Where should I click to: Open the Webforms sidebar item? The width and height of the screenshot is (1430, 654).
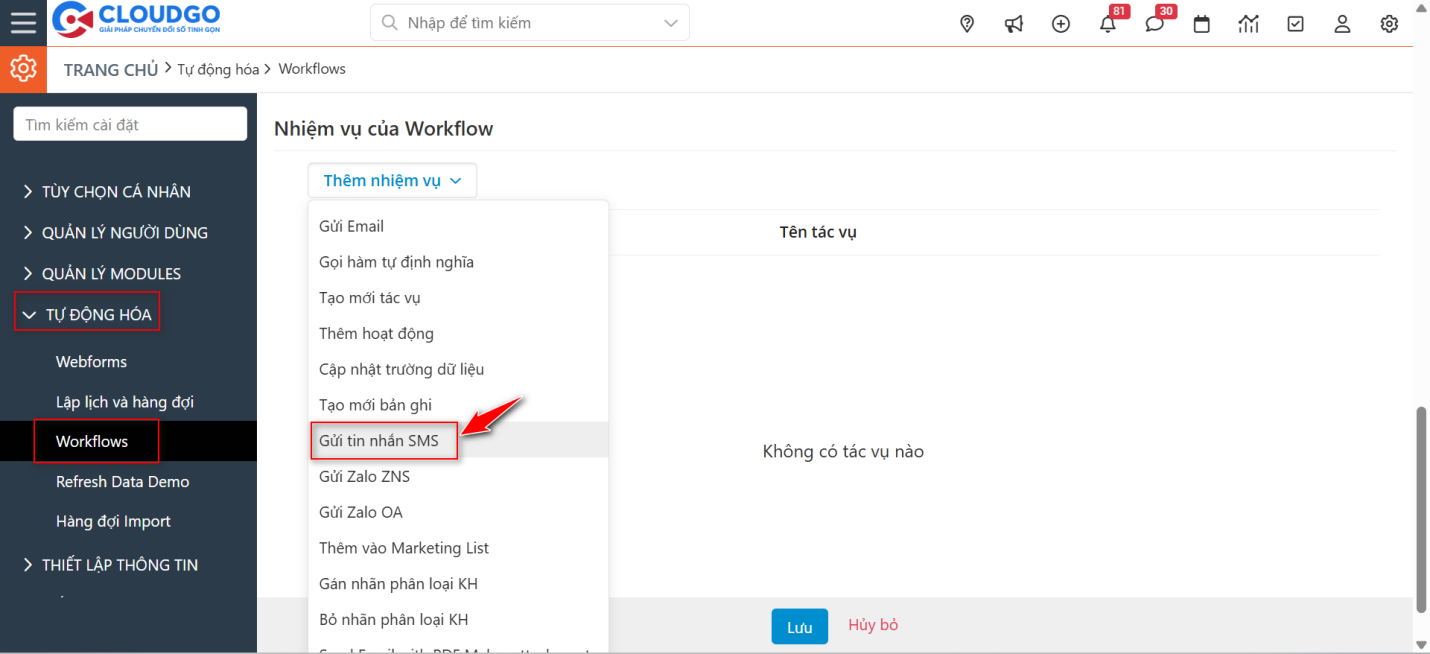pyautogui.click(x=91, y=361)
